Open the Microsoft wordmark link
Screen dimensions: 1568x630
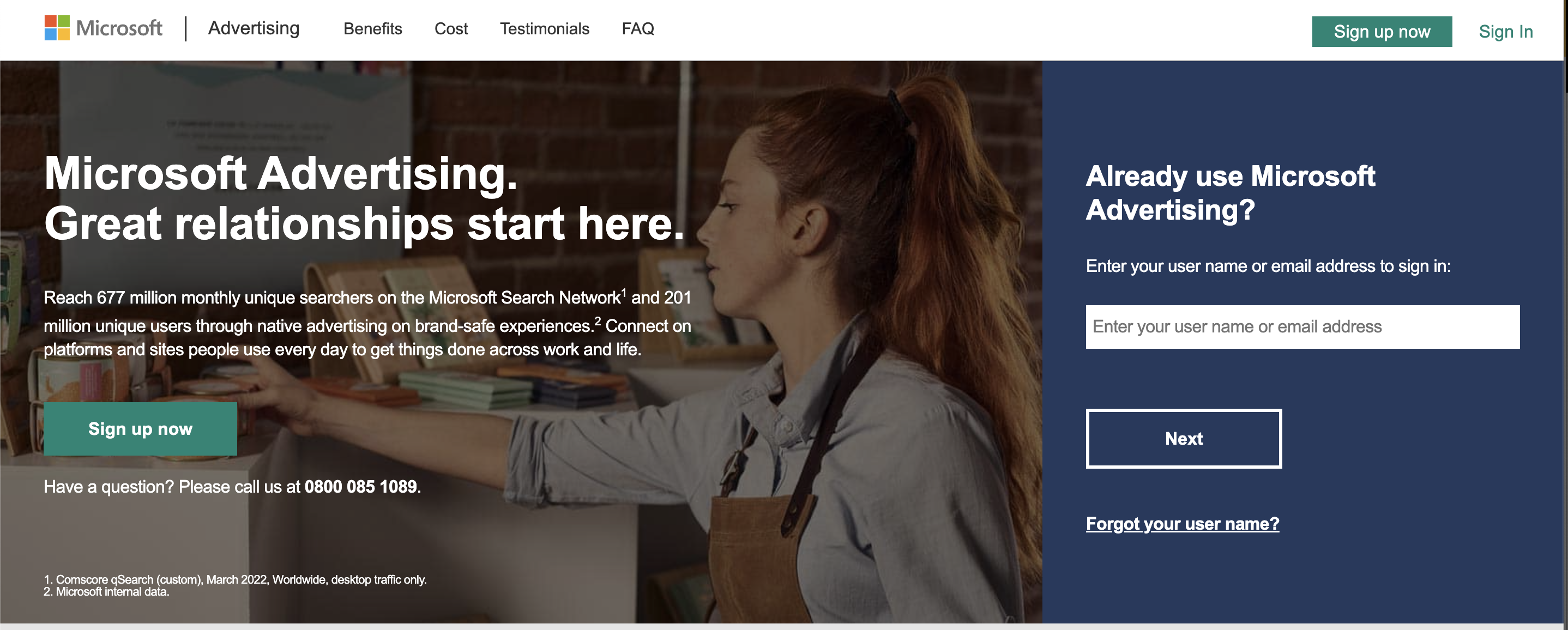119,28
